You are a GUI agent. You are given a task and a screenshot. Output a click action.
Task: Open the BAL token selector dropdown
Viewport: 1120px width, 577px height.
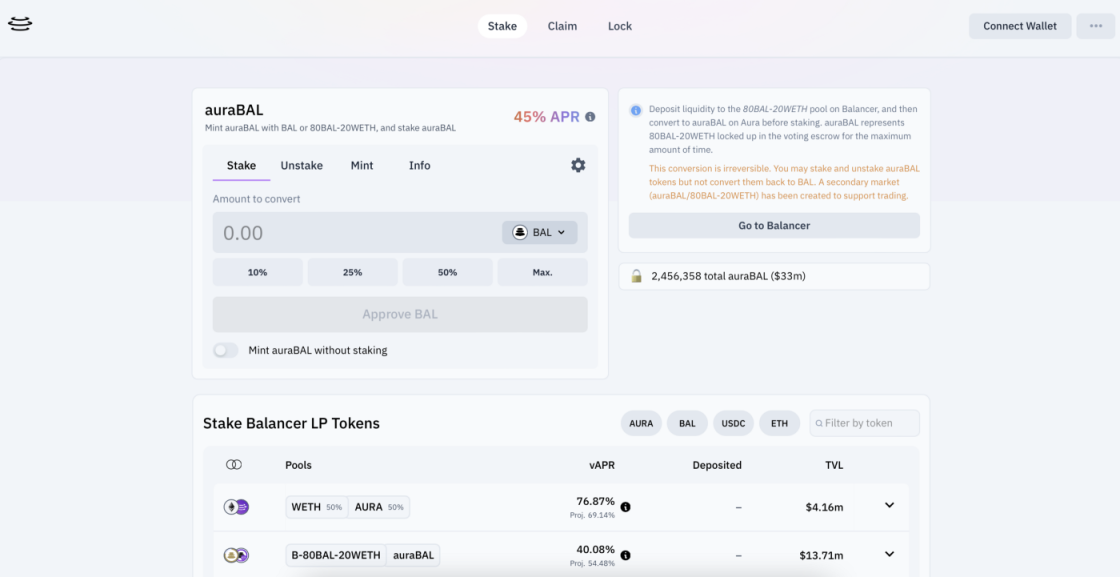pos(539,232)
